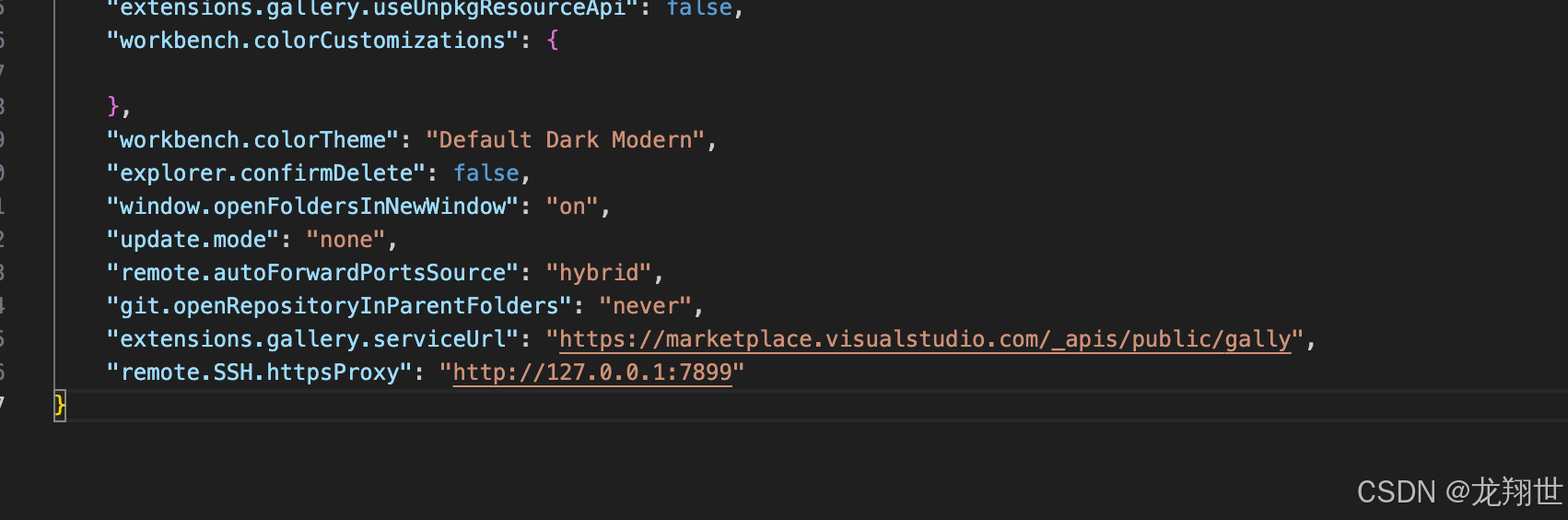1568x520 pixels.
Task: Click the "extensions.gallery.useUnpkgResourceApi" key
Action: pos(373,8)
